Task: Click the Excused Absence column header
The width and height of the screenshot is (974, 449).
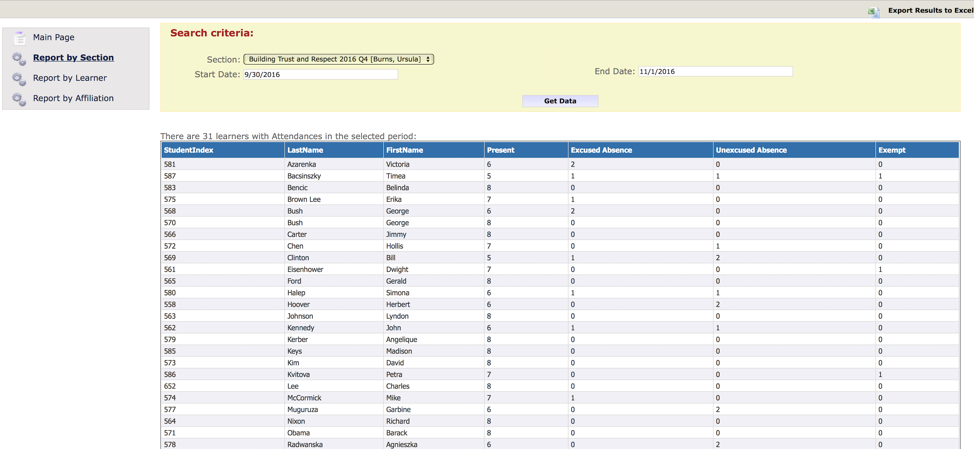Action: (x=601, y=150)
